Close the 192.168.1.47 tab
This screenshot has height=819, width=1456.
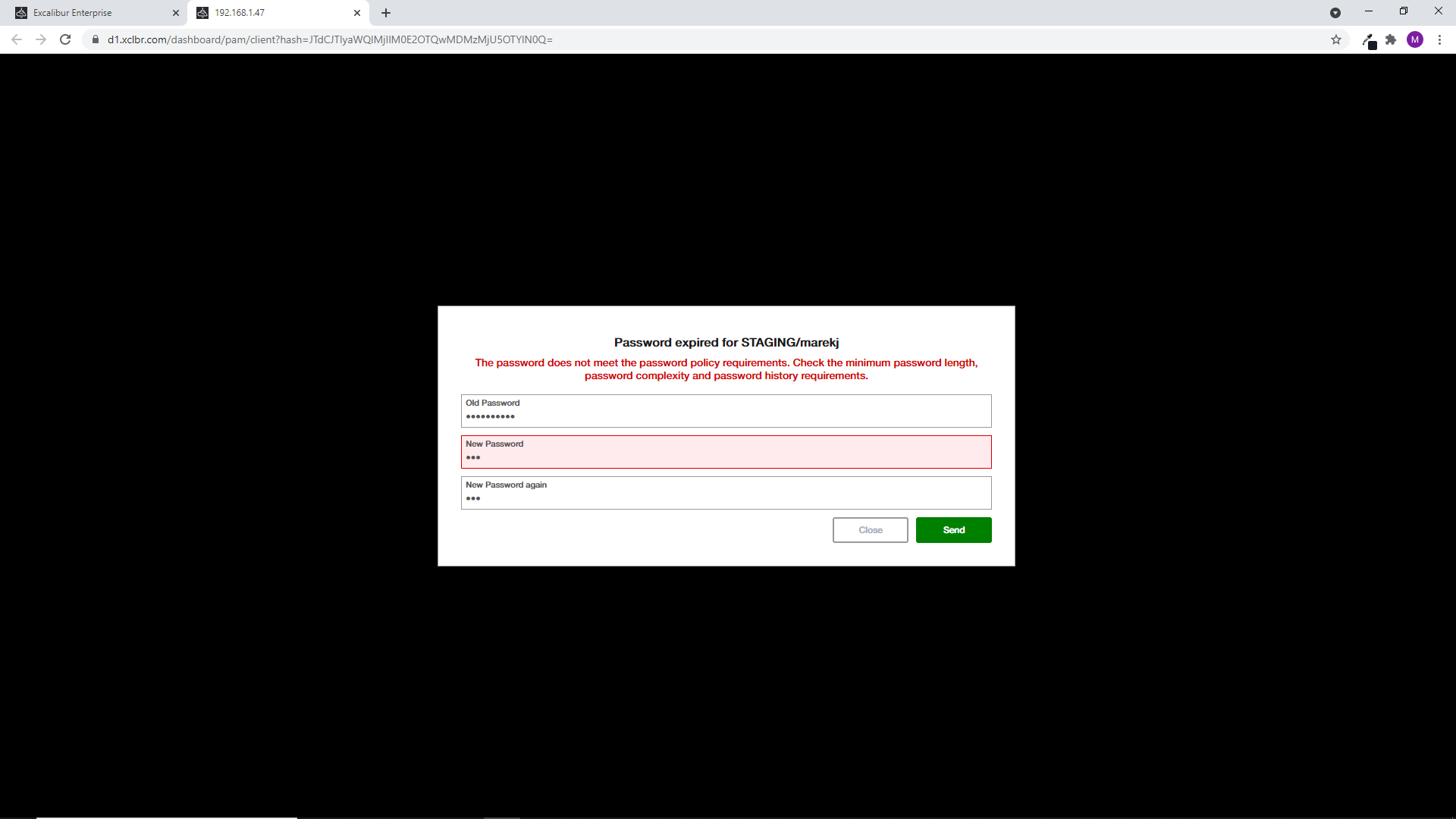tap(357, 13)
